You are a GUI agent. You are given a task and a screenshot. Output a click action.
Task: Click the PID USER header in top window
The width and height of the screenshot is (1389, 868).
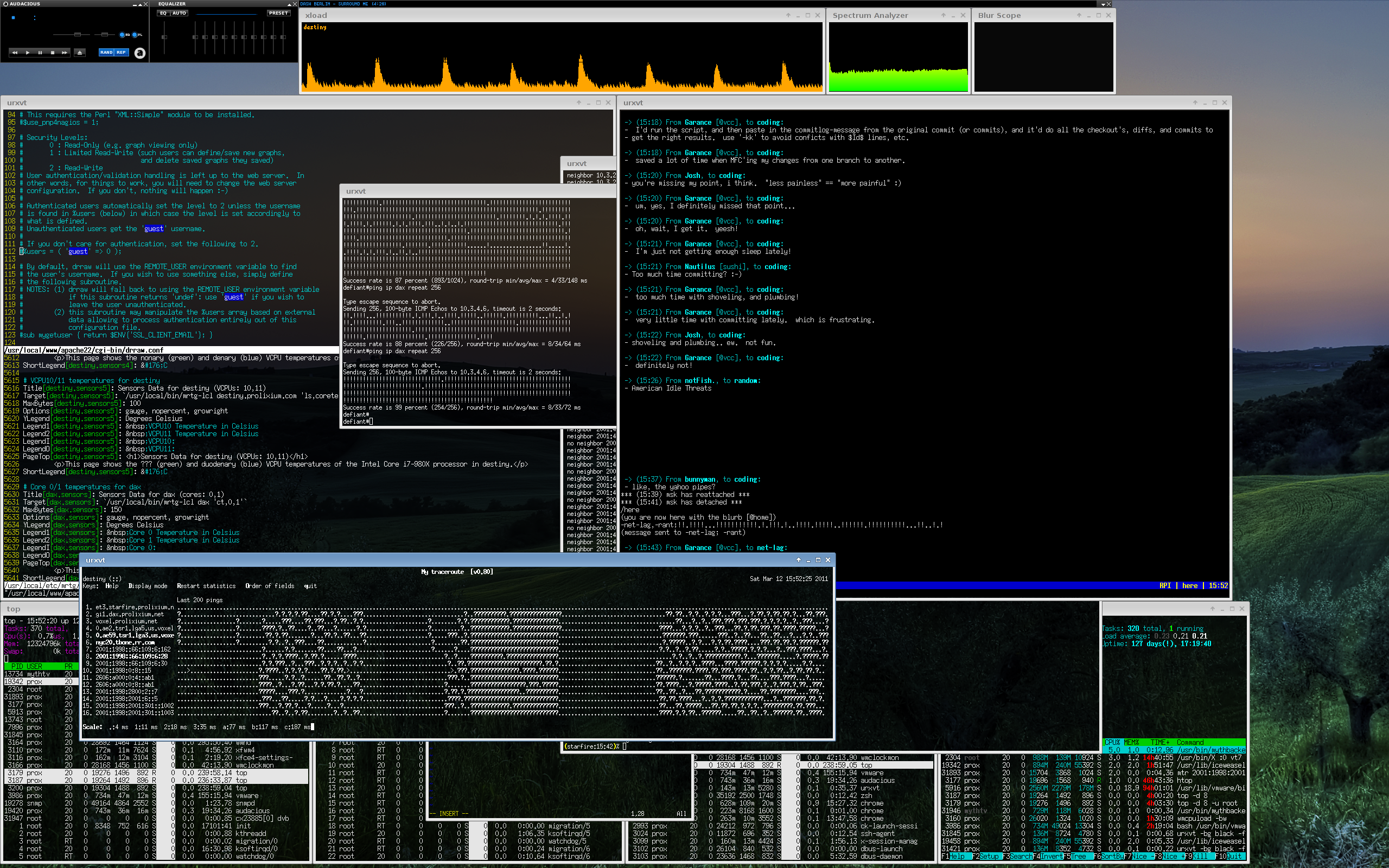point(41,666)
